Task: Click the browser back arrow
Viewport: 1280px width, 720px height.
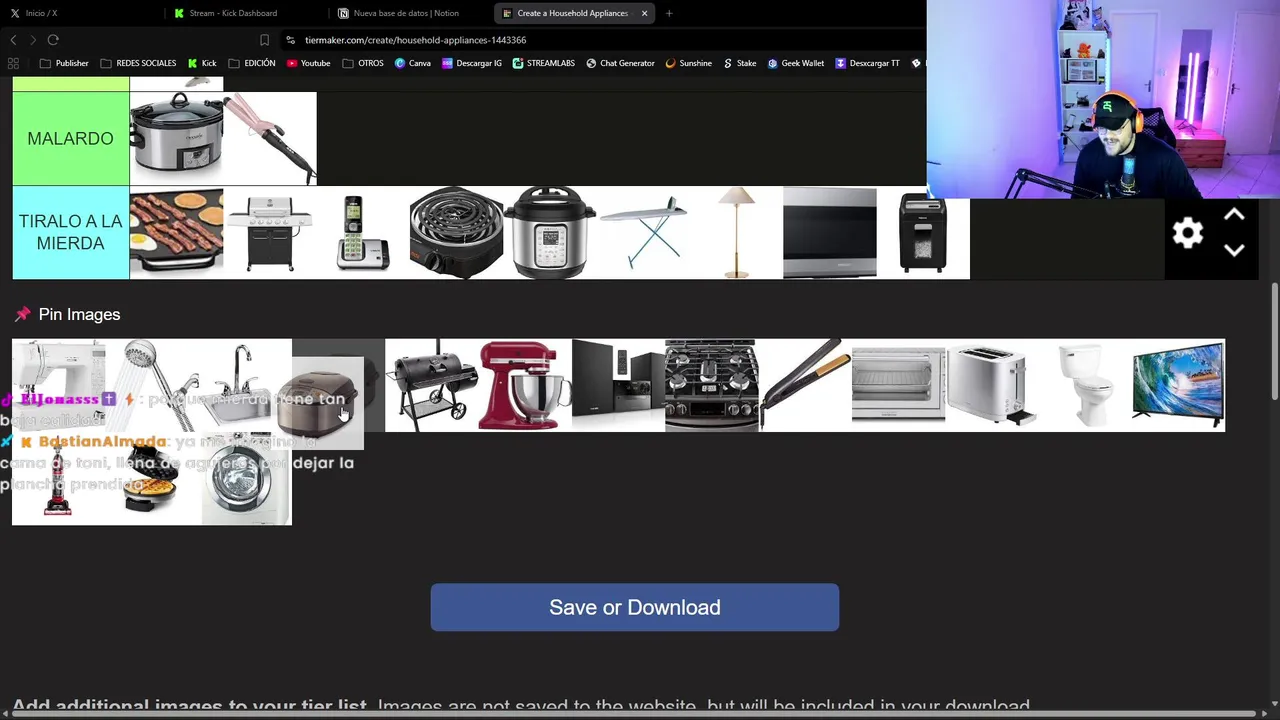Action: (x=13, y=40)
